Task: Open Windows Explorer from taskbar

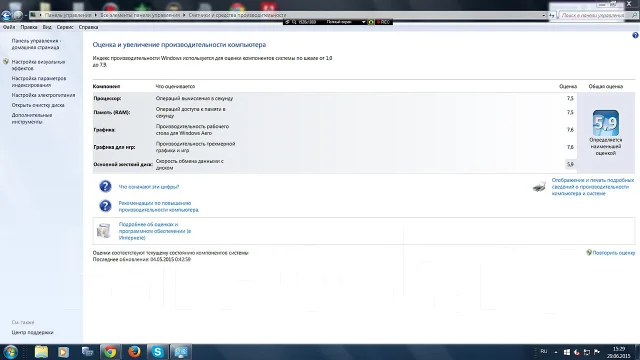Action: coord(41,352)
